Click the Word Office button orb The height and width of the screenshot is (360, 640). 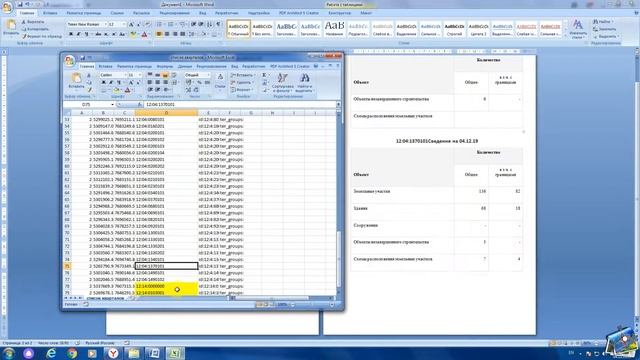7,7
